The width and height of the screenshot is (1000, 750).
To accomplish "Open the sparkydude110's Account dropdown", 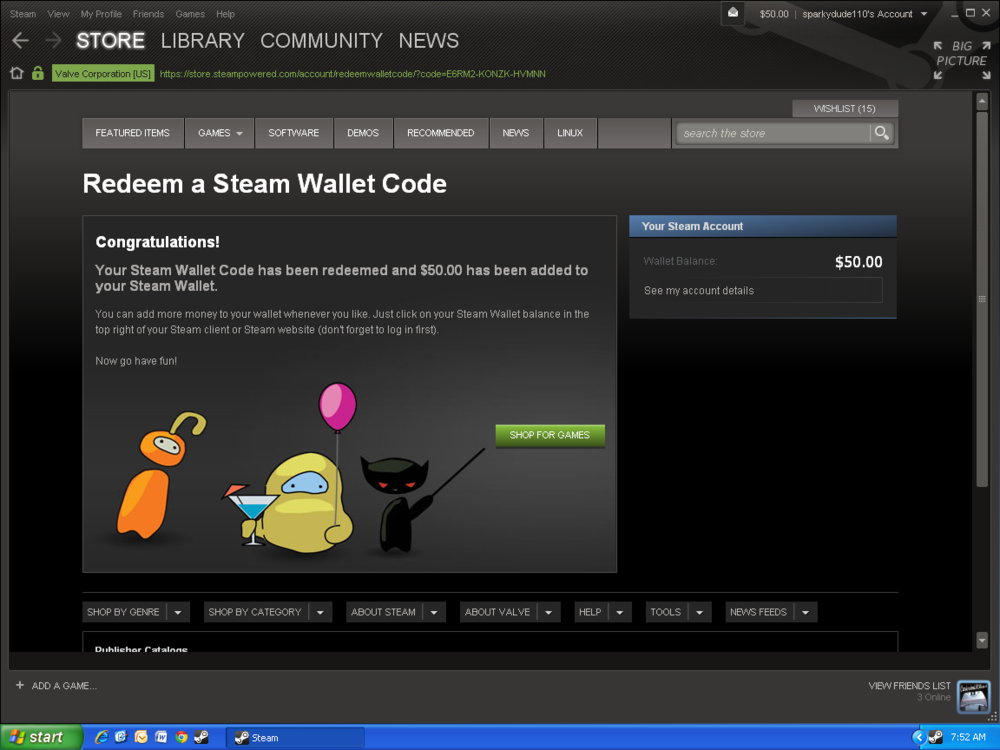I will pyautogui.click(x=865, y=13).
